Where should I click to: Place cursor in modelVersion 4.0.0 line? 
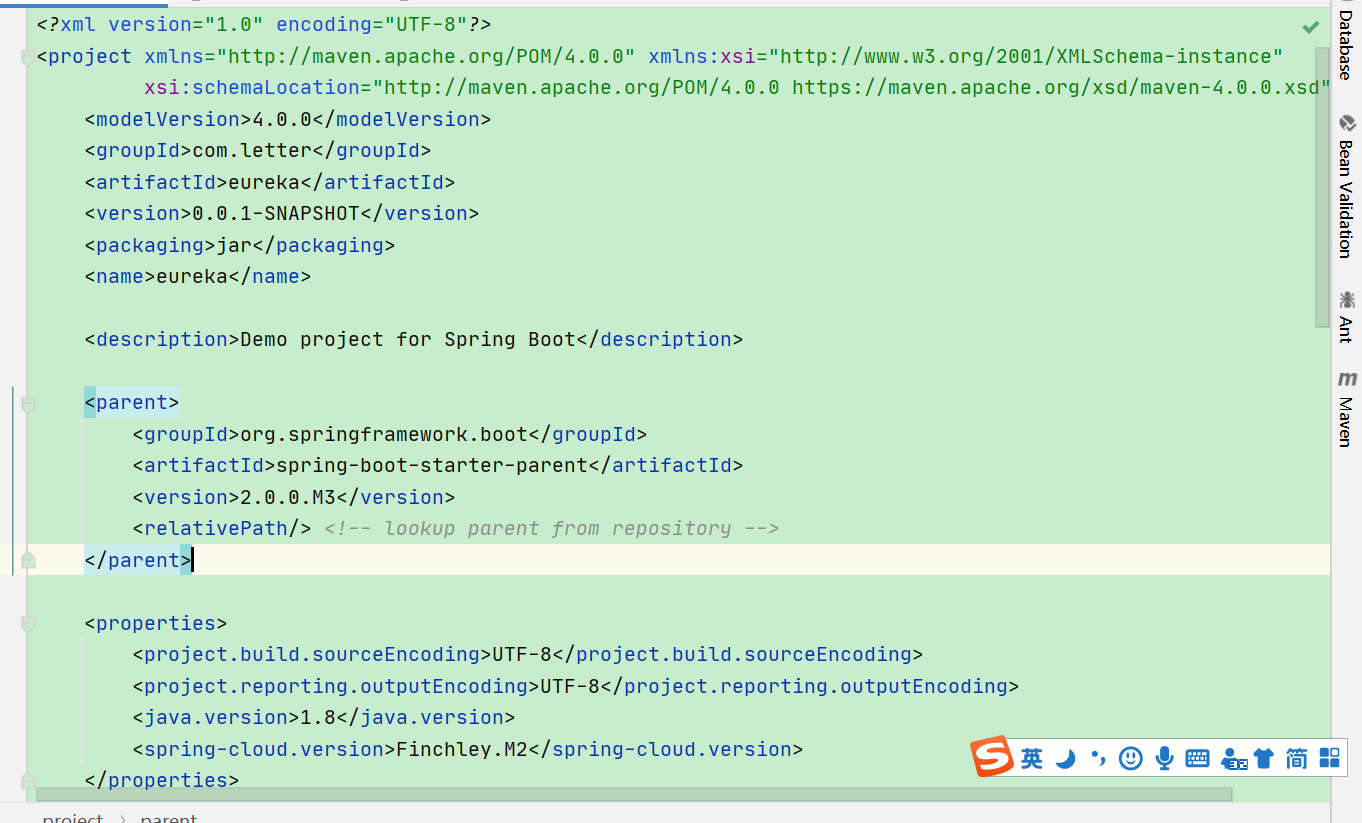coord(288,119)
